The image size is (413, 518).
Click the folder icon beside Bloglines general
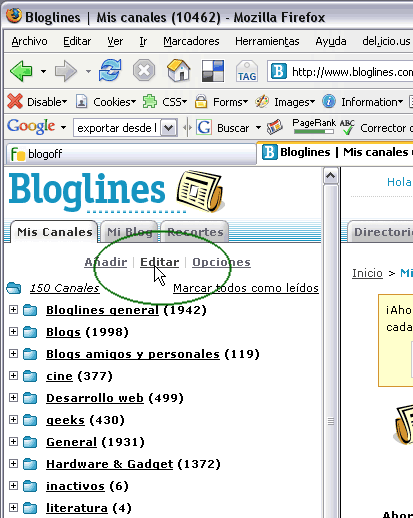point(30,310)
